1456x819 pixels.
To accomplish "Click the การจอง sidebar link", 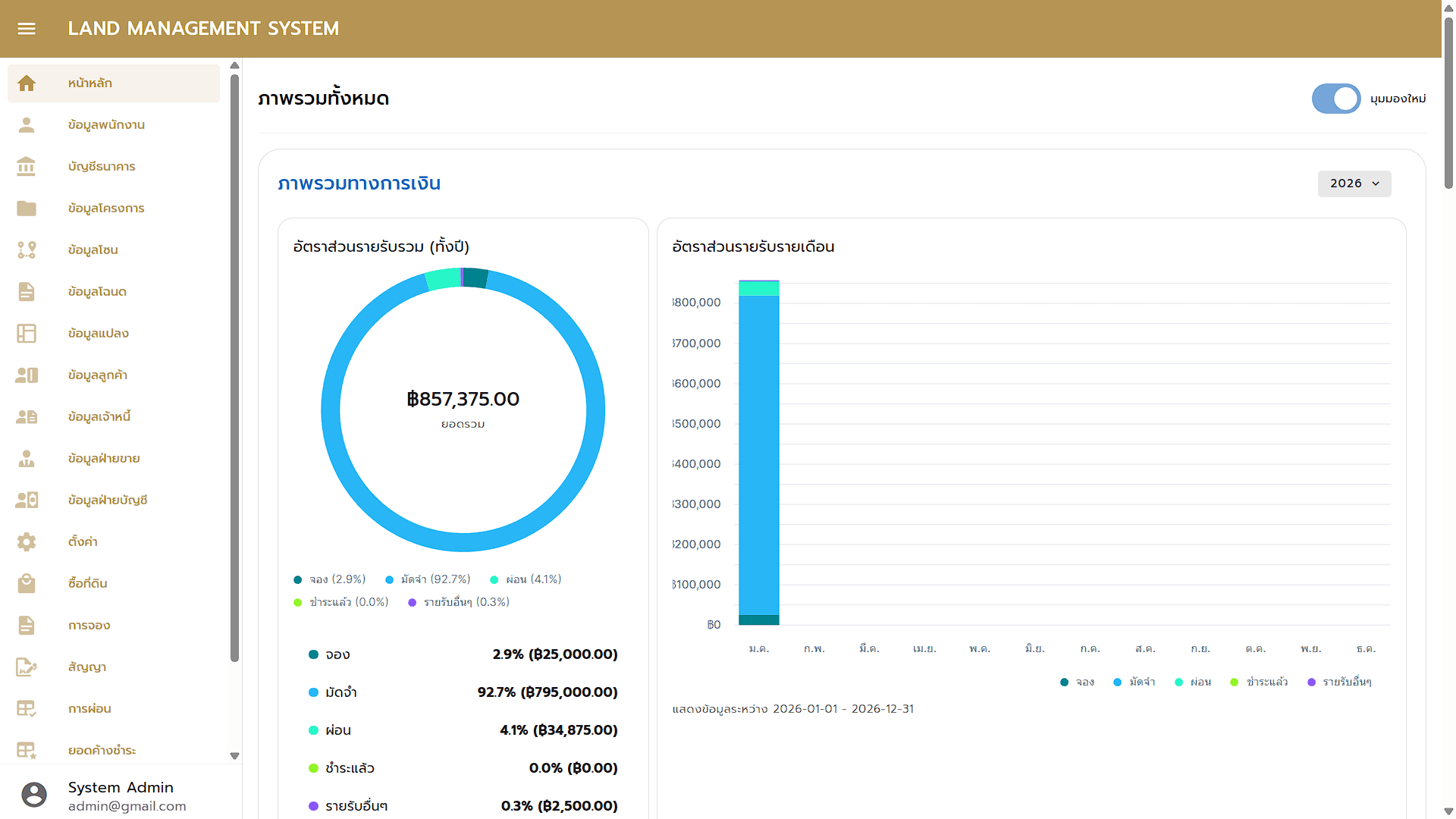I will click(x=89, y=625).
